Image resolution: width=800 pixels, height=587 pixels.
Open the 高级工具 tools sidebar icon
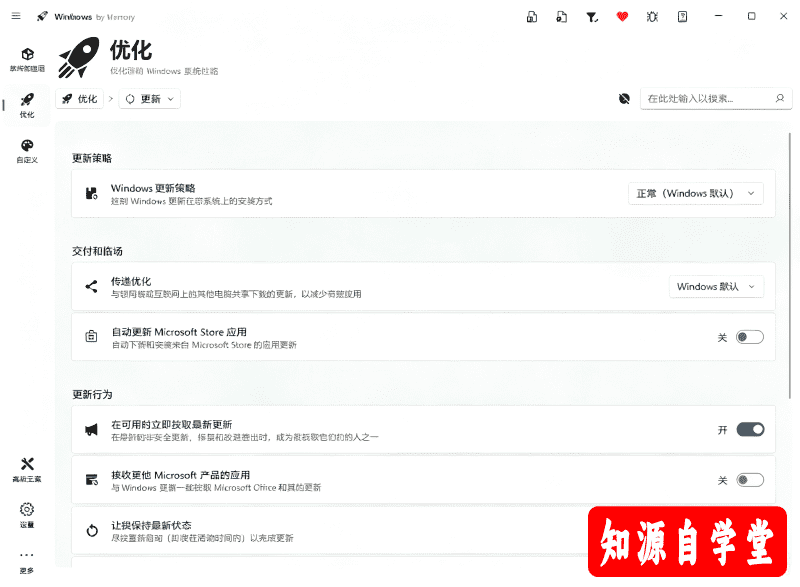pyautogui.click(x=27, y=470)
